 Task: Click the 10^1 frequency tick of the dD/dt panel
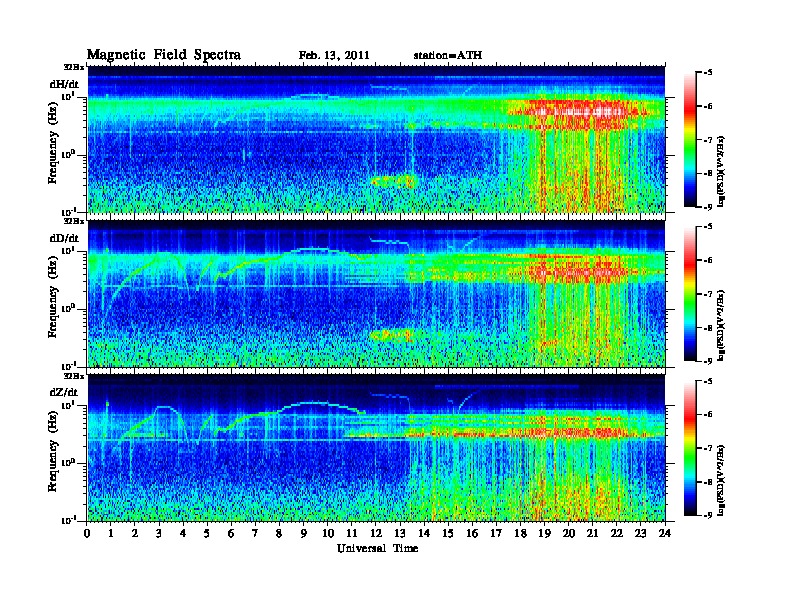tap(68, 250)
